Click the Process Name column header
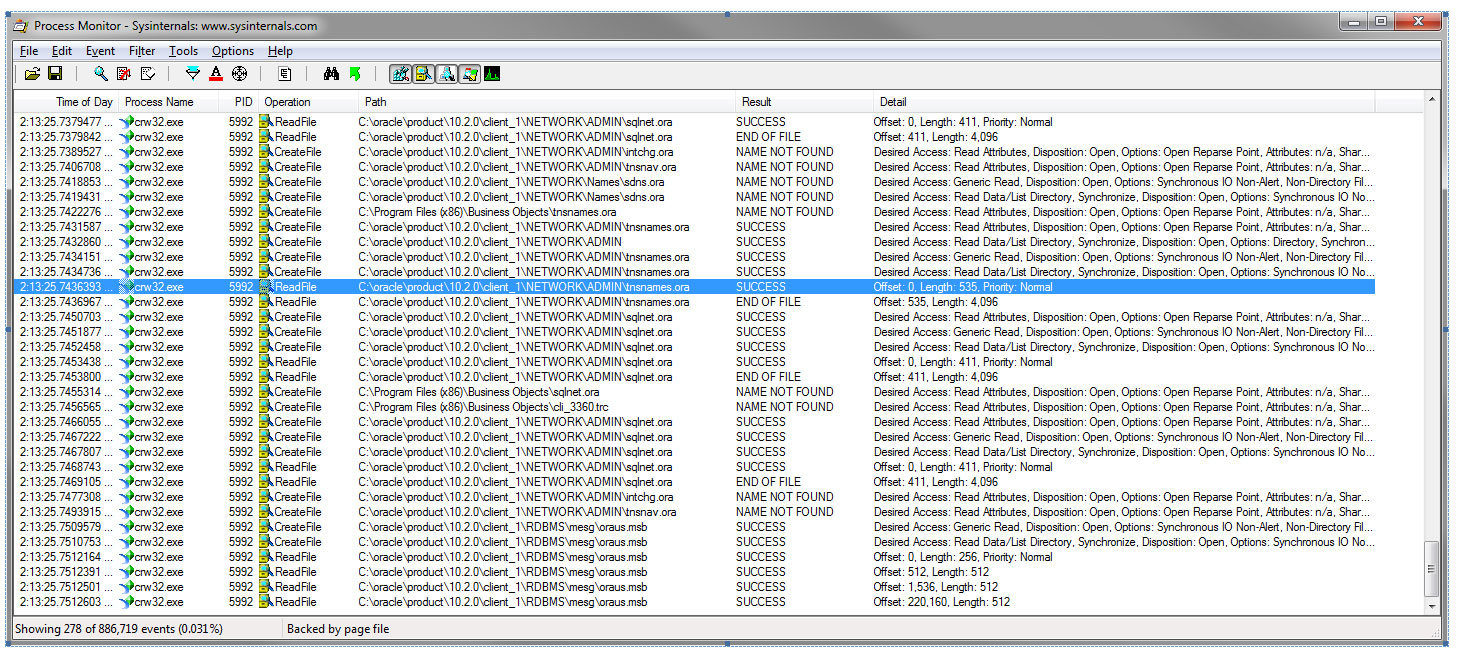Image resolution: width=1463 pixels, height=655 pixels. pyautogui.click(x=159, y=102)
